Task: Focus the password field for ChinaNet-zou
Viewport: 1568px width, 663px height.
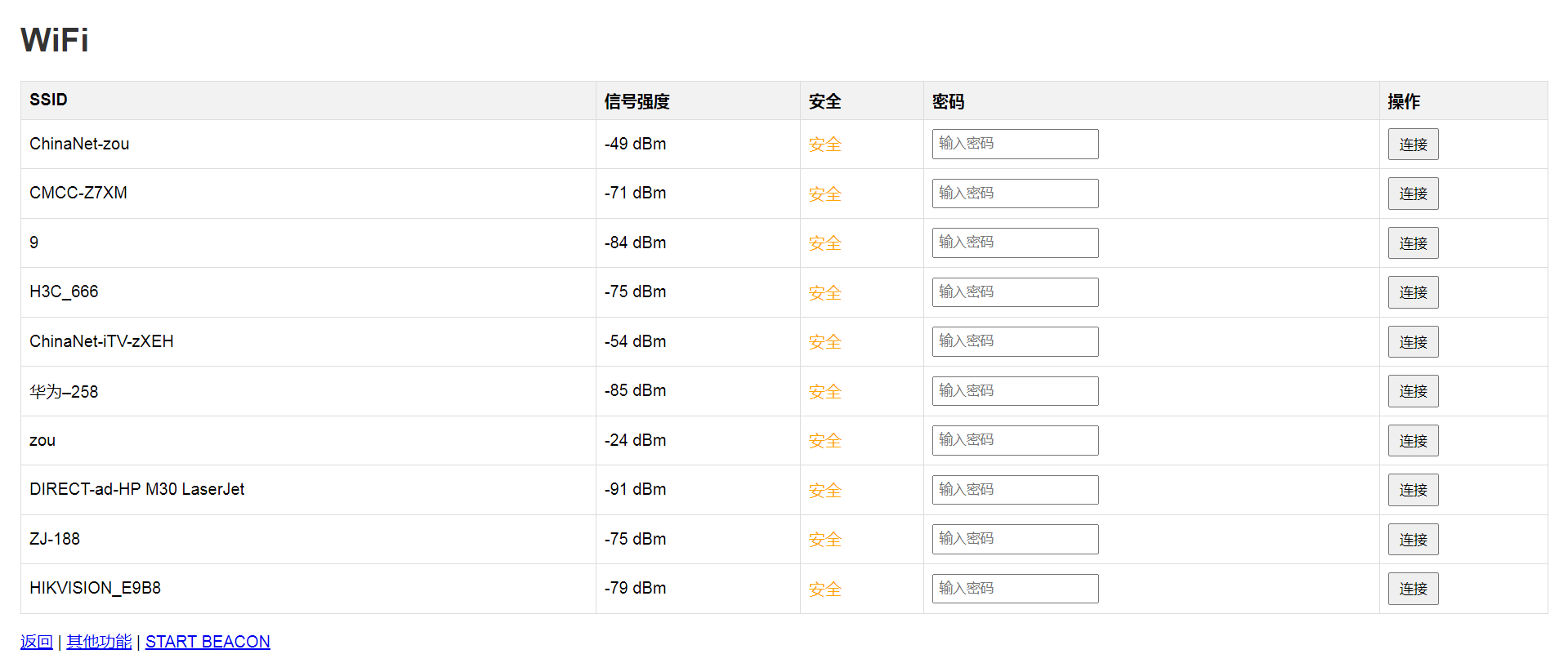Action: coord(1015,144)
